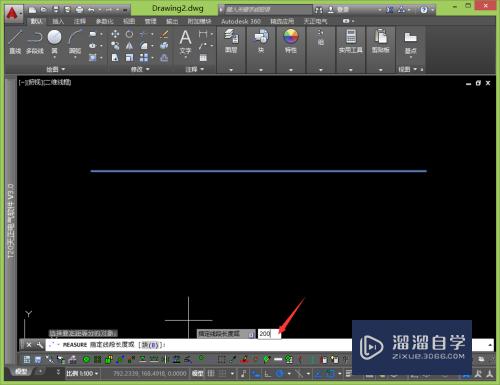Open the 比例 1:100 scale dropdown
The image size is (500, 385).
tap(82, 373)
